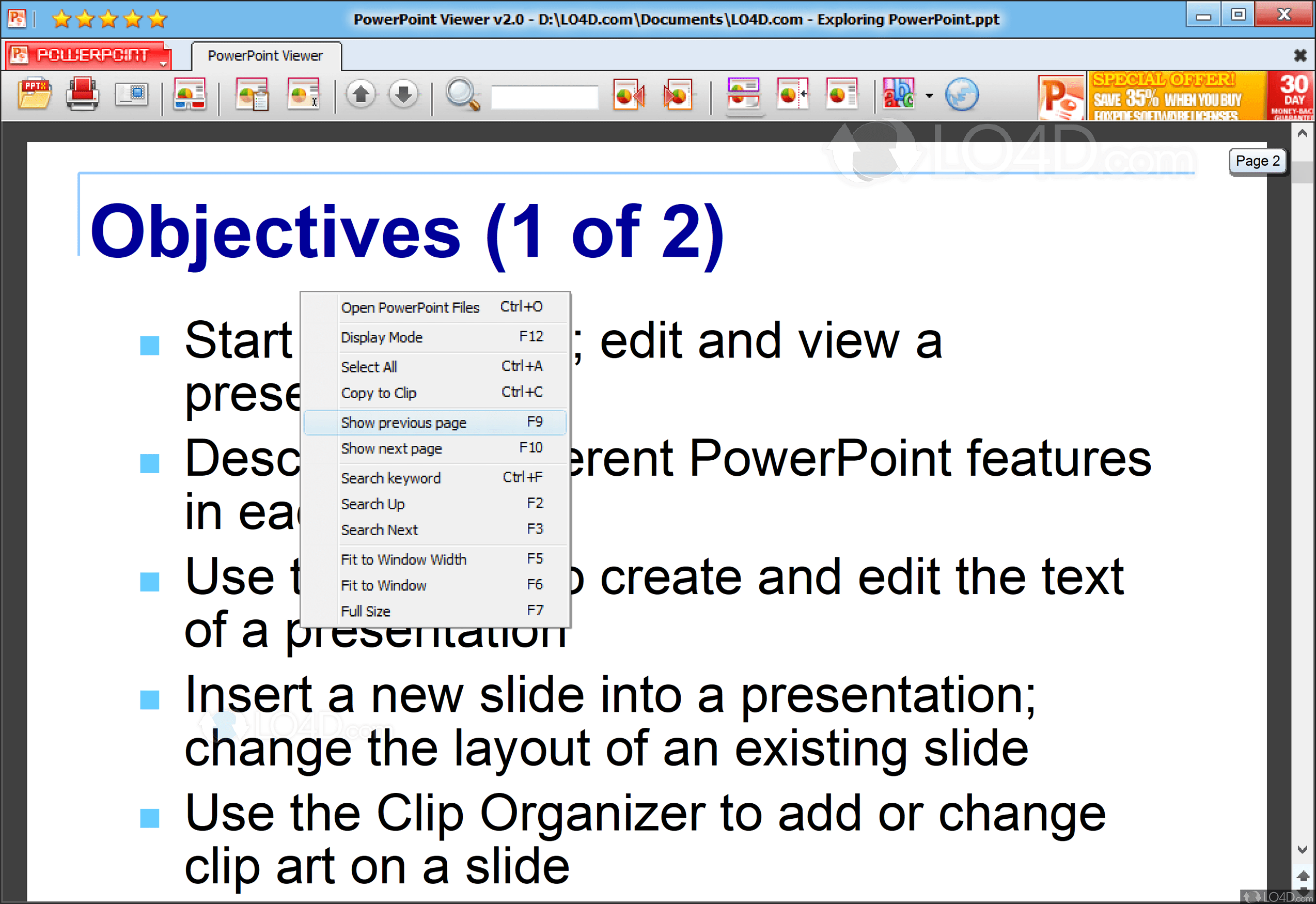Viewport: 1316px width, 904px height.
Task: Click the scrollbar up arrow
Action: [x=1303, y=133]
